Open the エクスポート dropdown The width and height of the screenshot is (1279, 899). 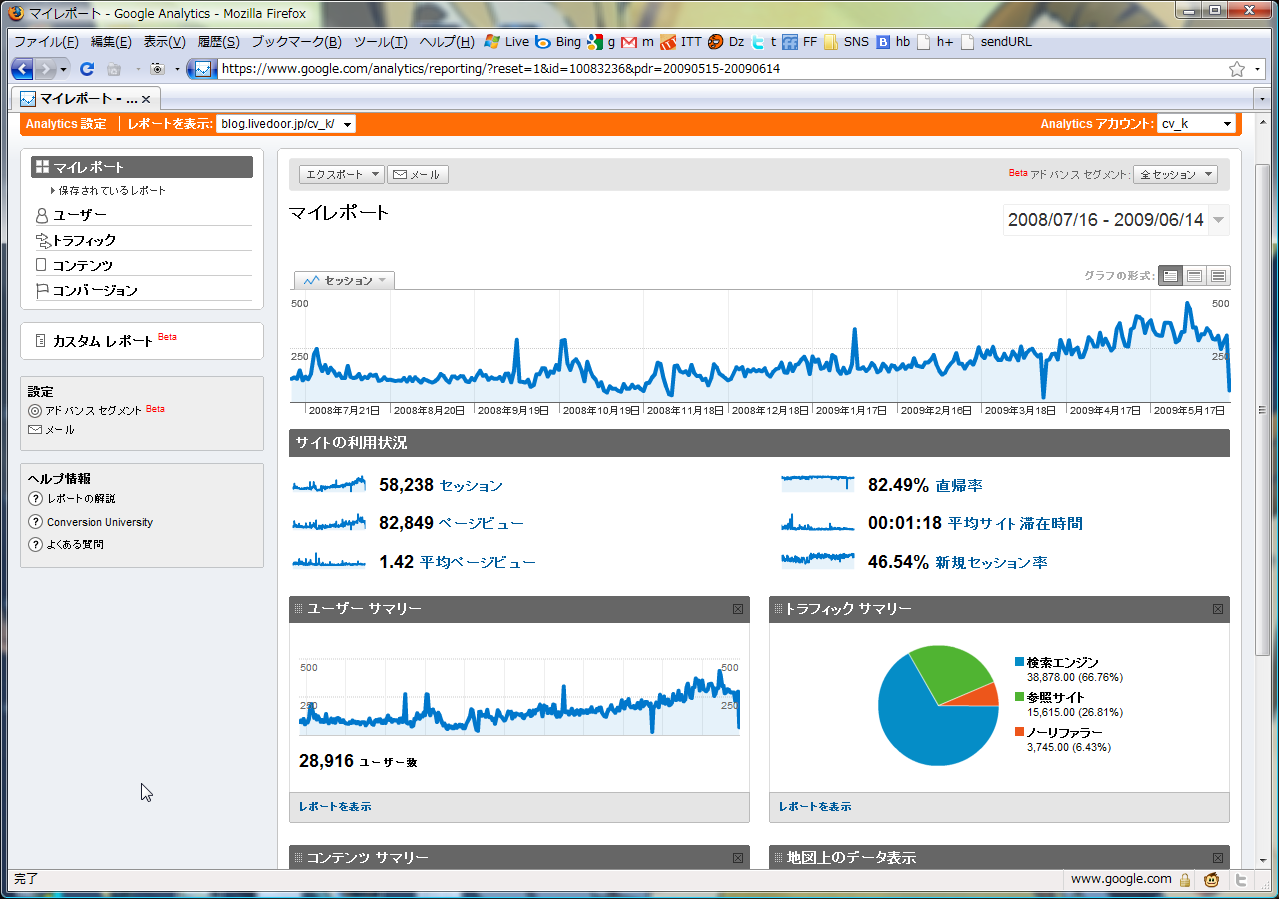[341, 174]
